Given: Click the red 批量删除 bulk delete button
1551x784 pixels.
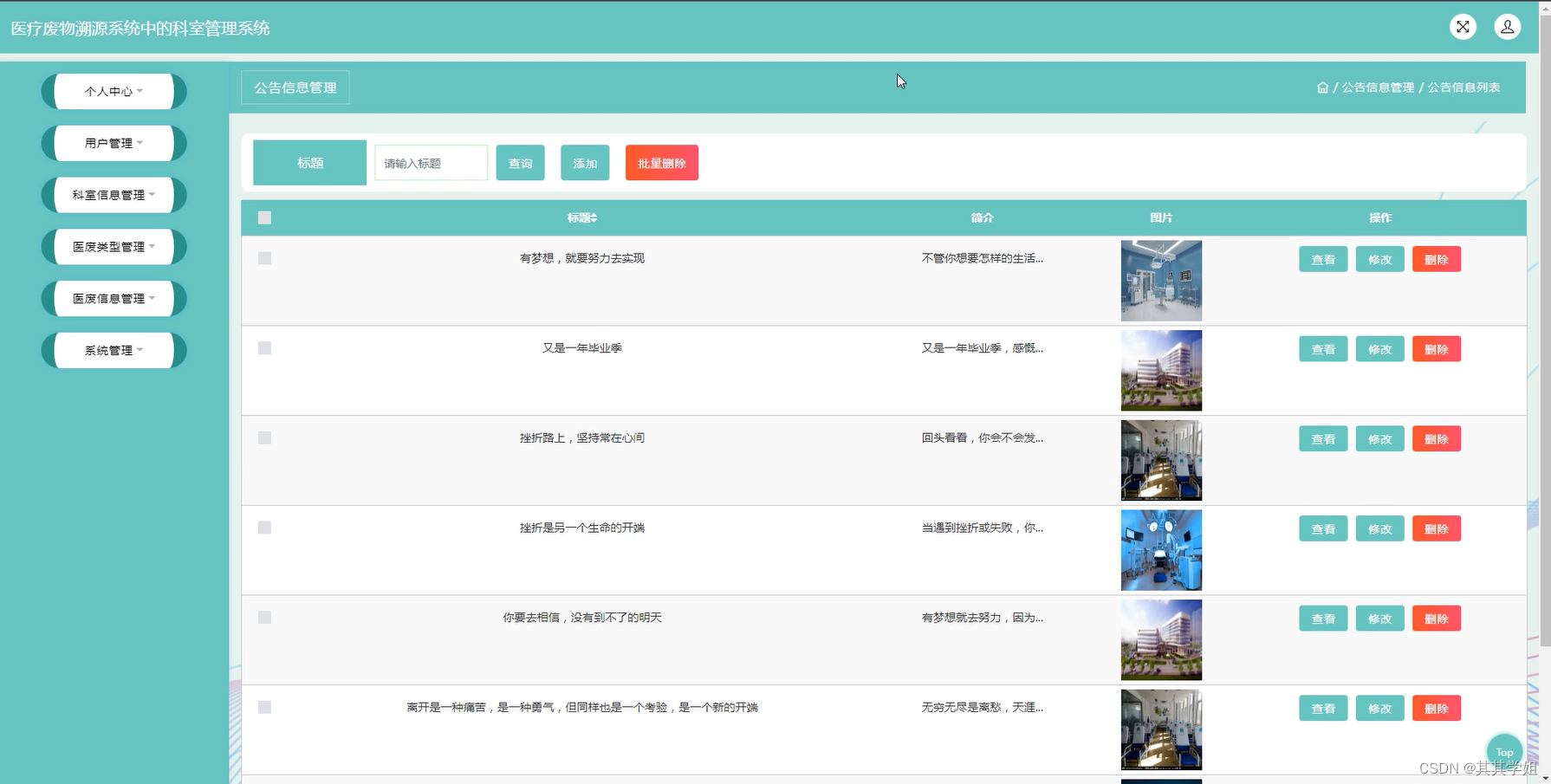Looking at the screenshot, I should (661, 162).
